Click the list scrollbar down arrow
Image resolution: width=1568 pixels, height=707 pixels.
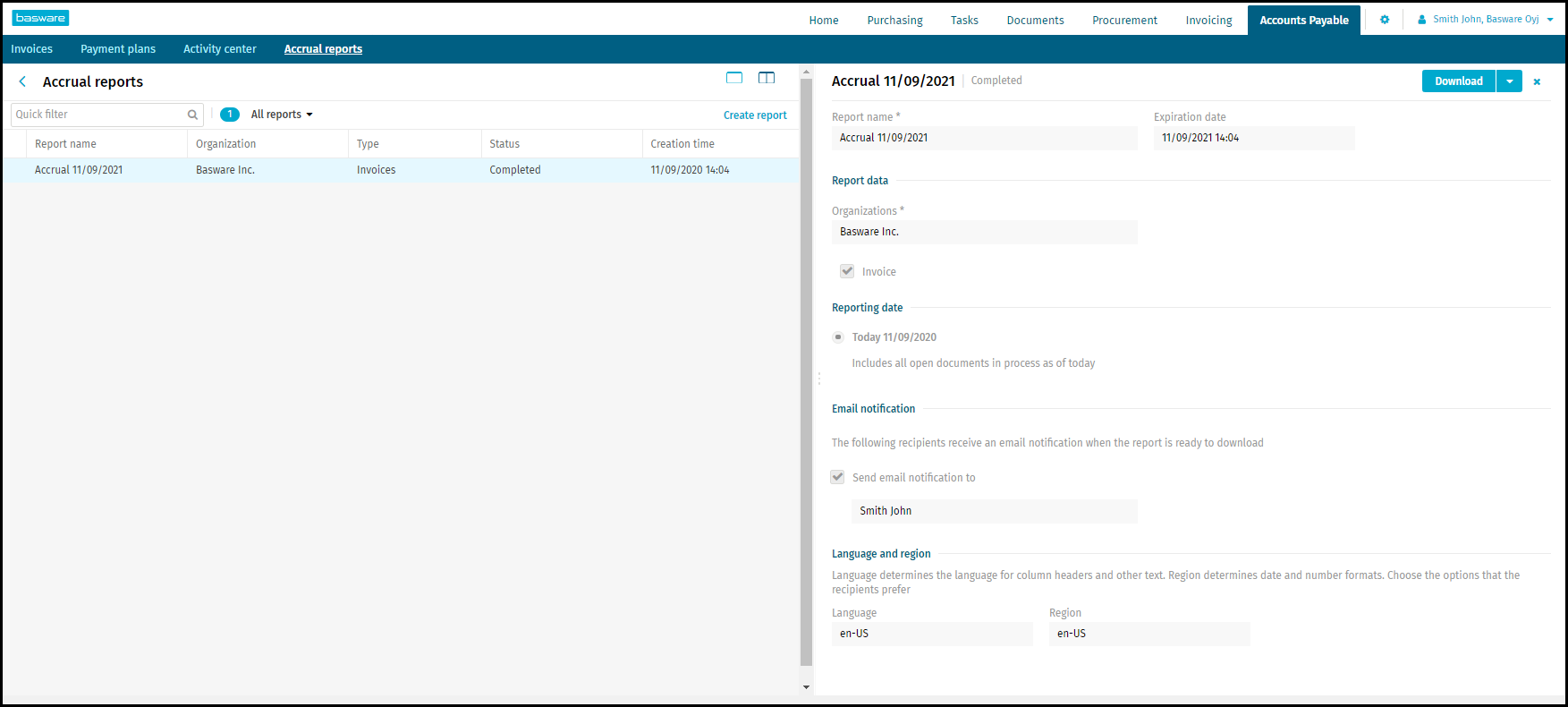[806, 687]
